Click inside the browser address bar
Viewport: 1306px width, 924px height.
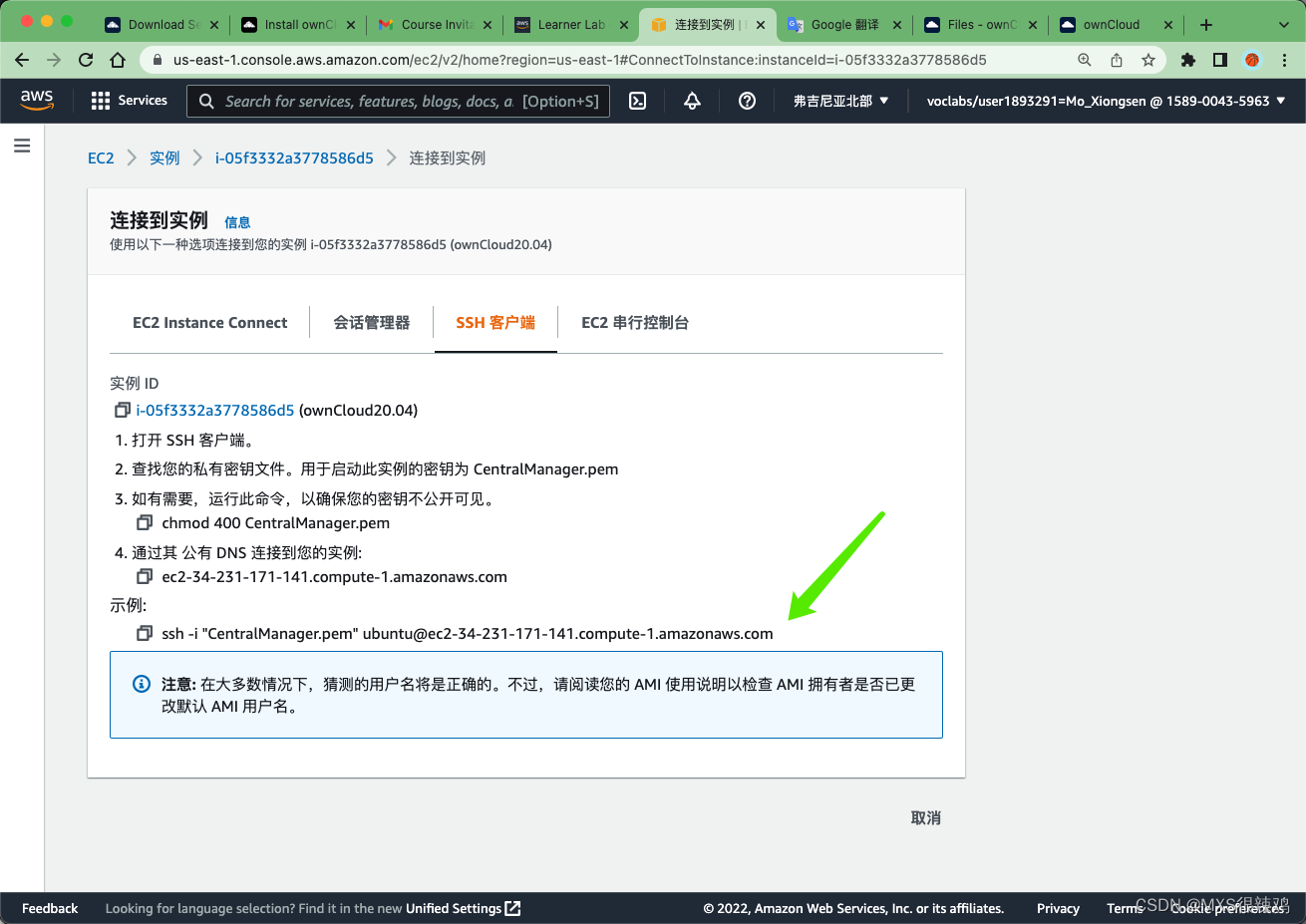click(x=598, y=60)
